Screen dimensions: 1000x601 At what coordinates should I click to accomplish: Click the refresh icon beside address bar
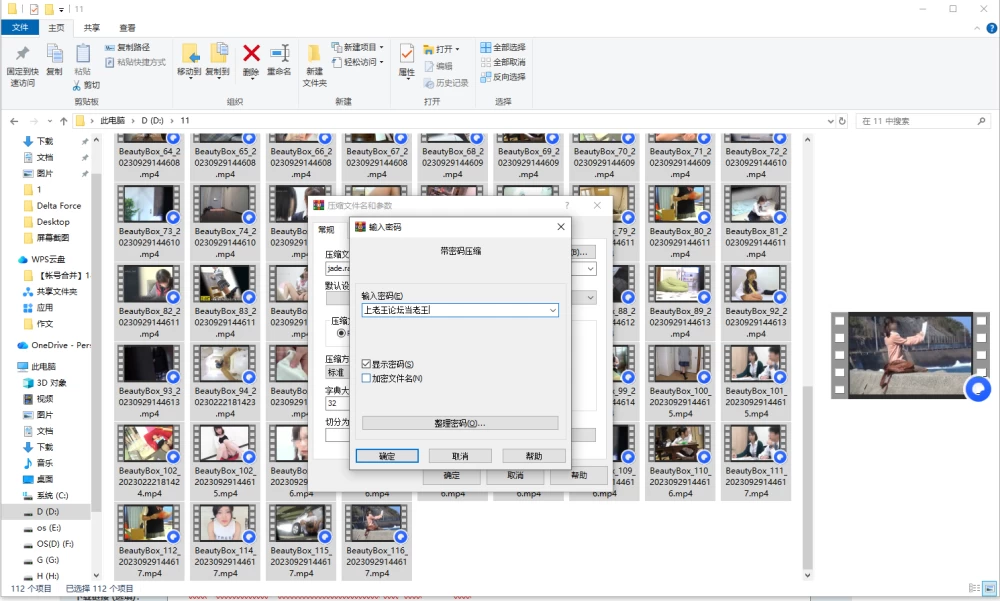[842, 121]
